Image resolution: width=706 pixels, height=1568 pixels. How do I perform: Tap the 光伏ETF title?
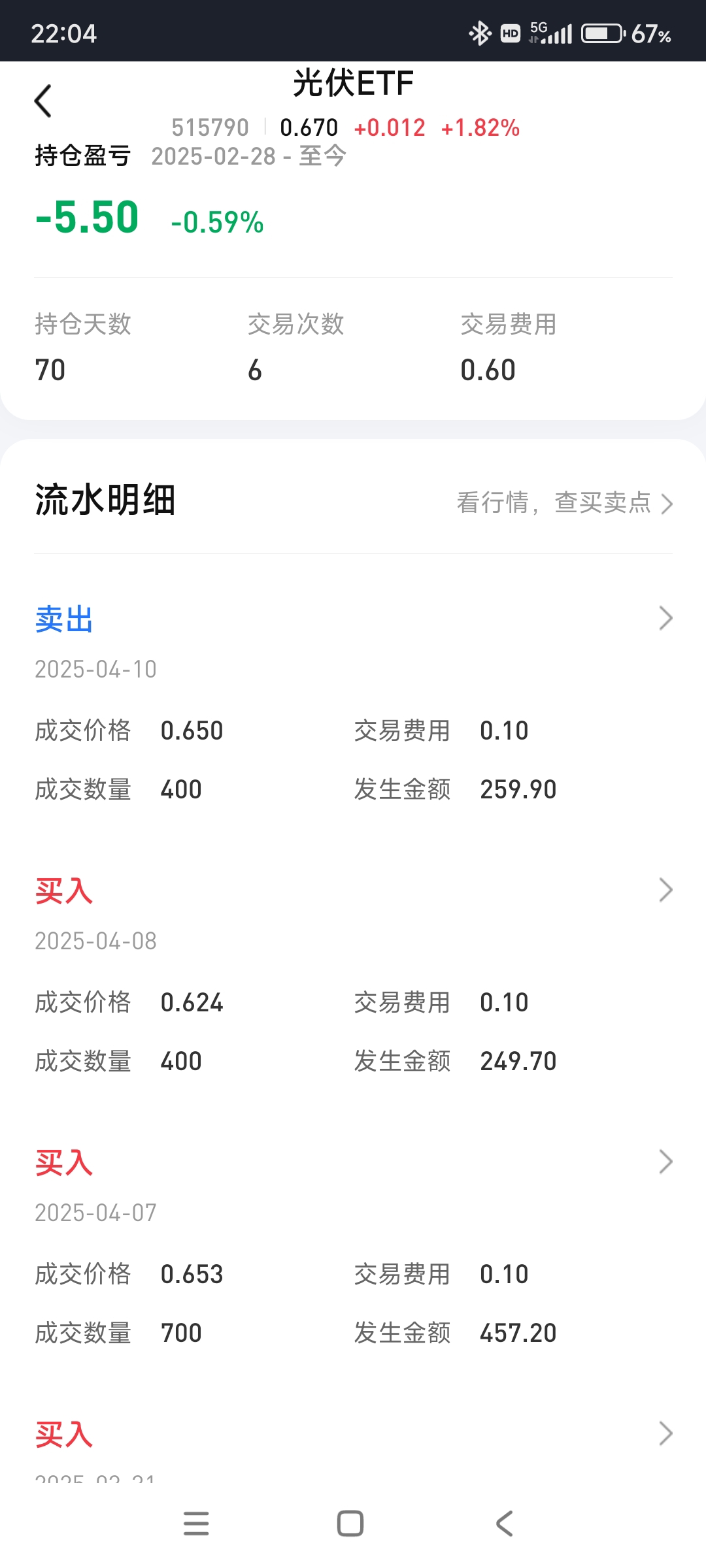pos(353,83)
